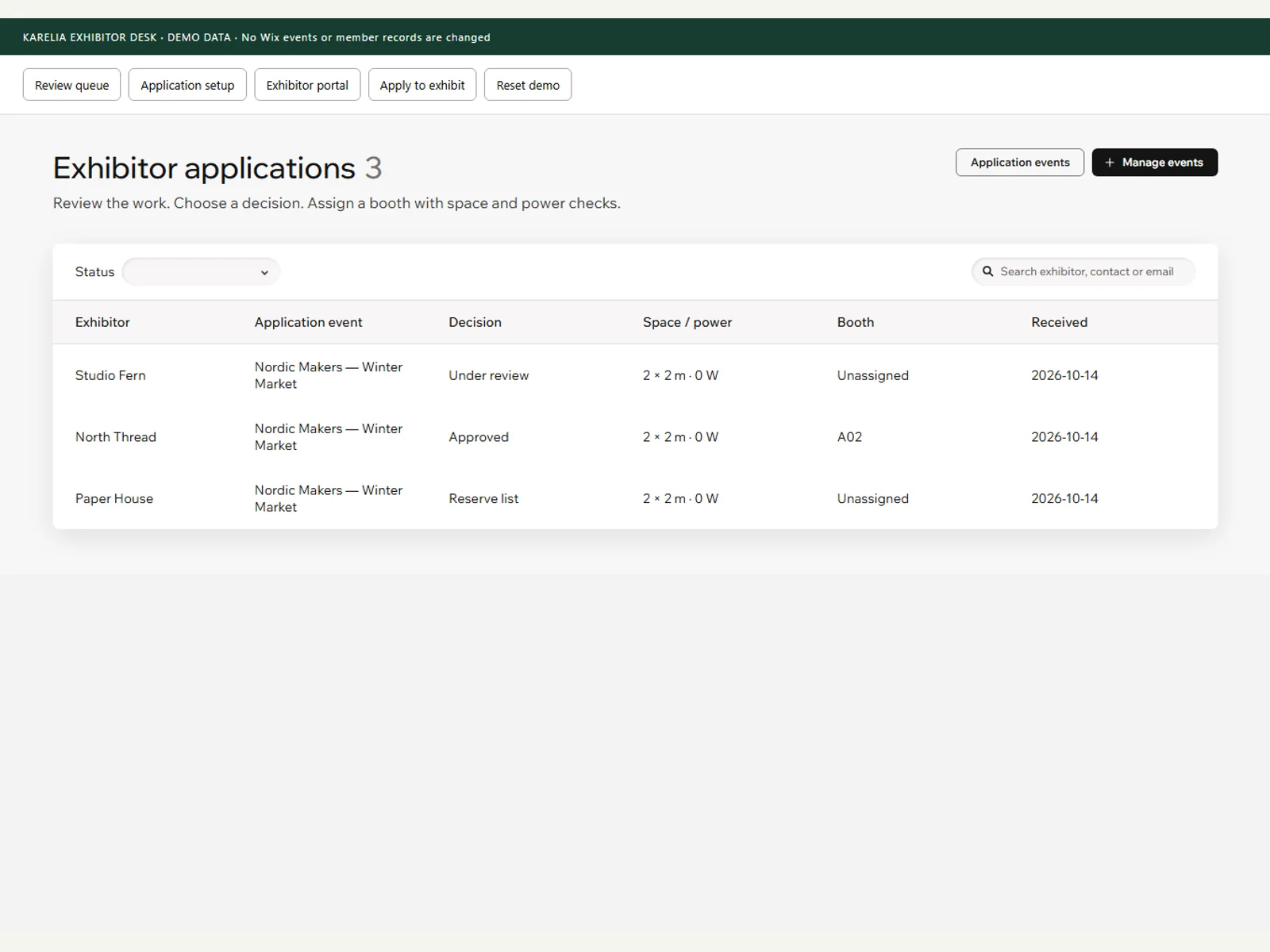Click the Booth column header
Image resolution: width=1270 pixels, height=952 pixels.
(855, 322)
